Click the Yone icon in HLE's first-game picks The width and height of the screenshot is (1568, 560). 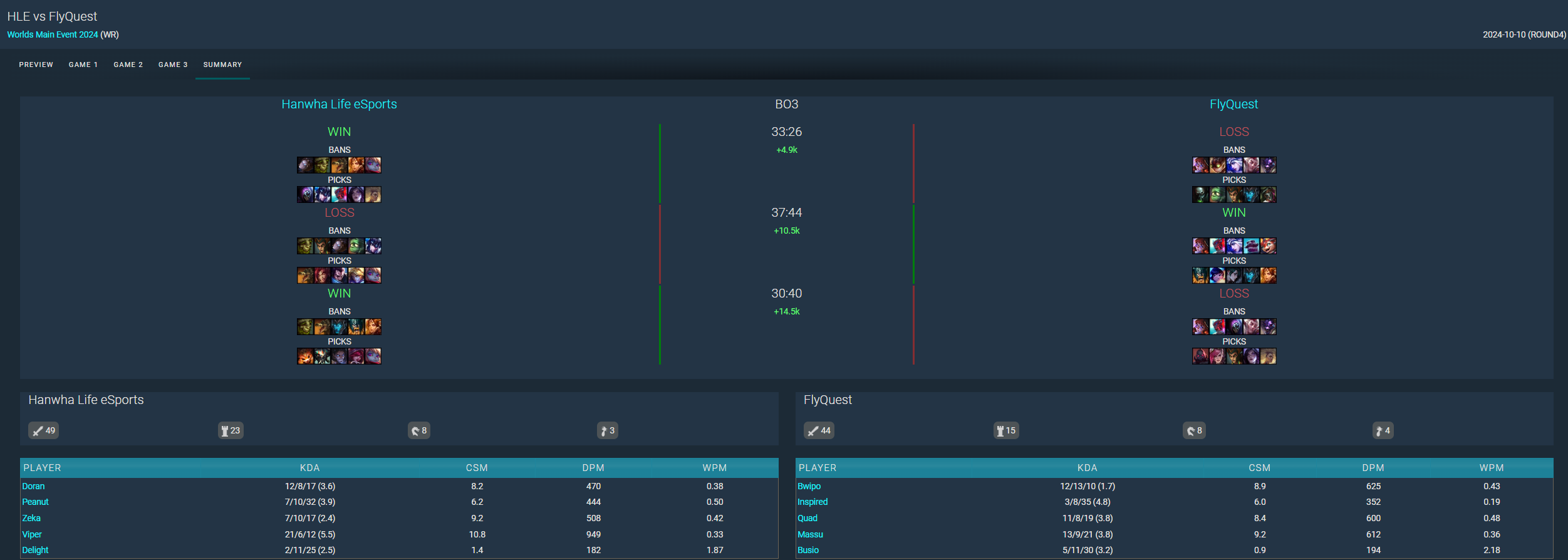(339, 194)
